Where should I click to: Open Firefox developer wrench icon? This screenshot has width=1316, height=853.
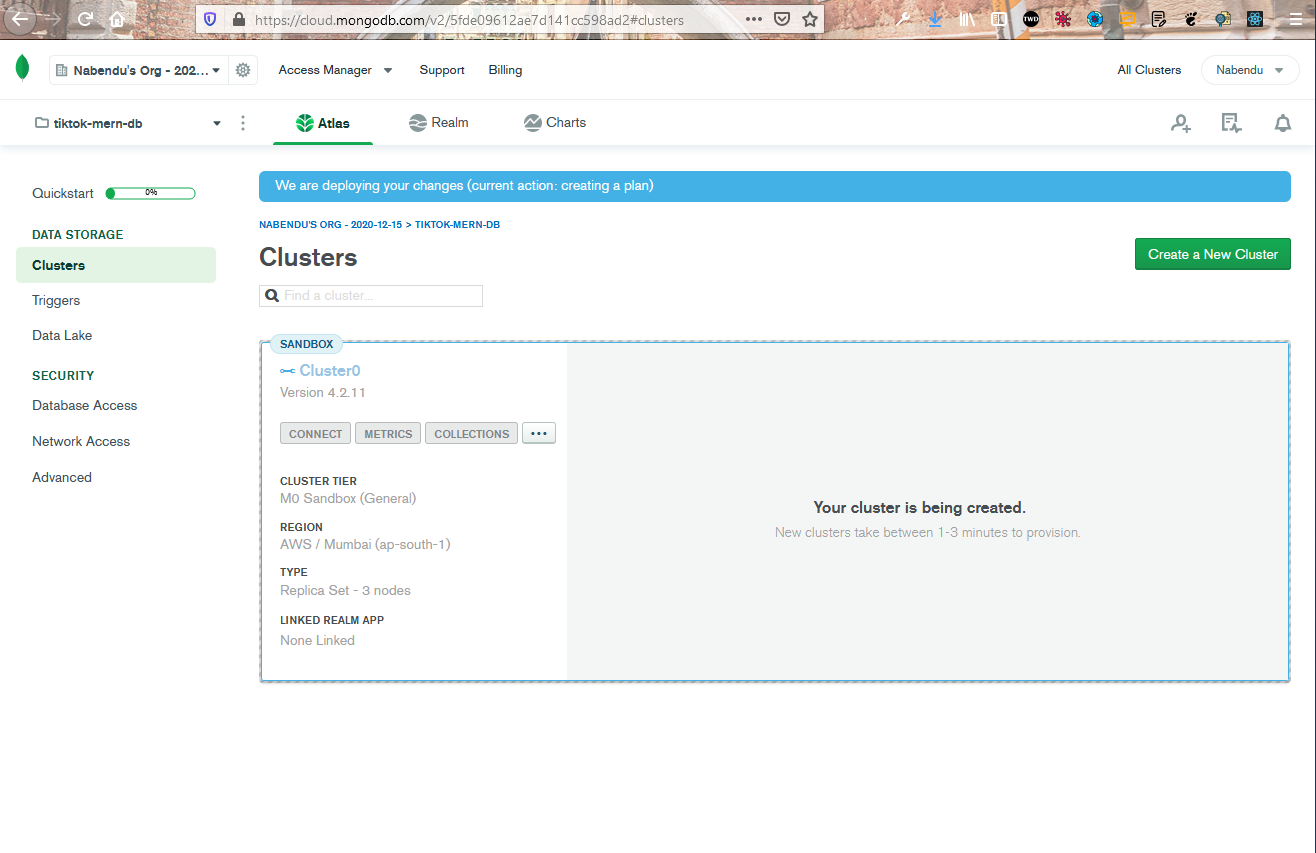click(903, 19)
